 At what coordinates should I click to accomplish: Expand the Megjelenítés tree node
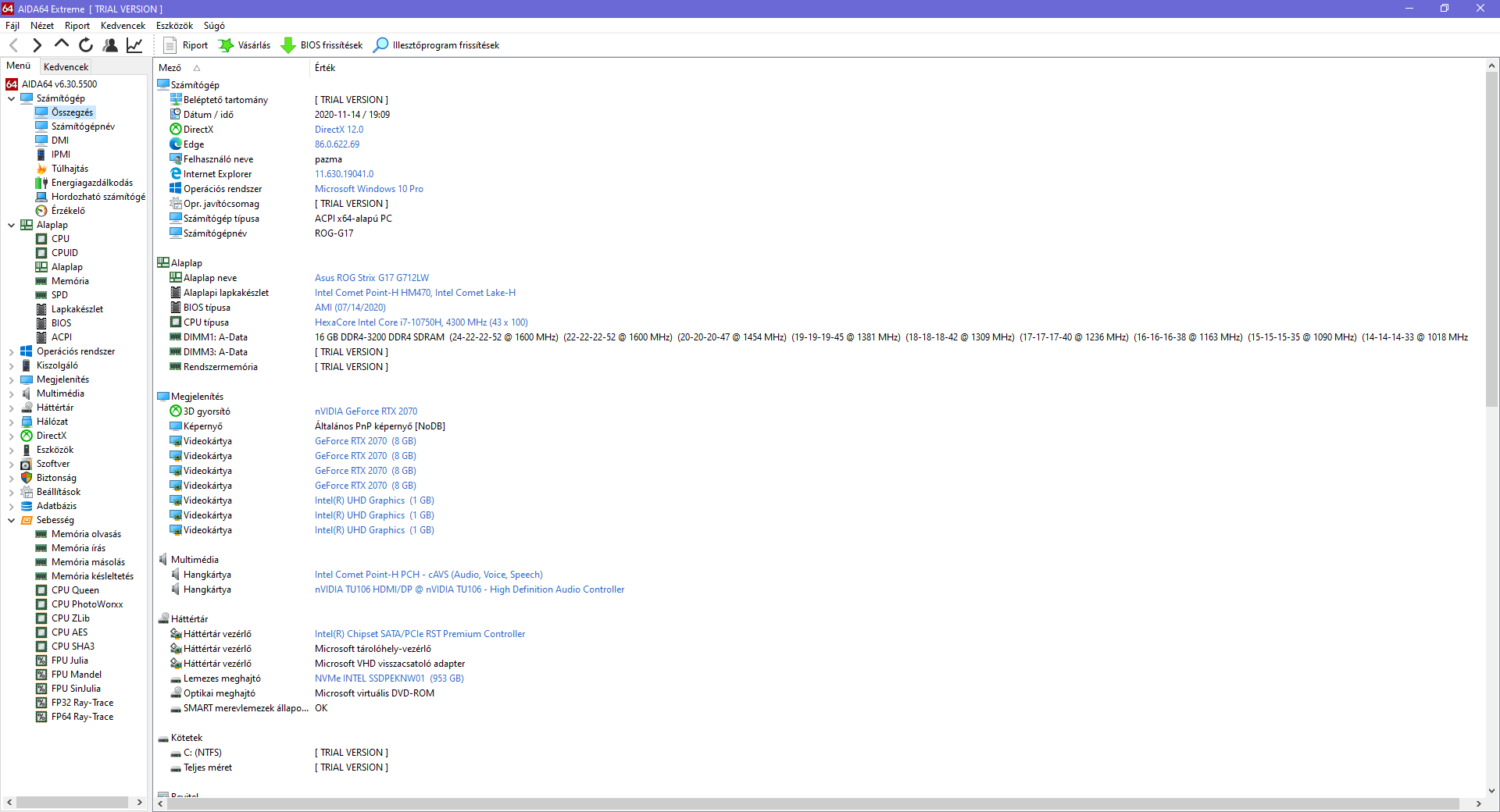[11, 379]
